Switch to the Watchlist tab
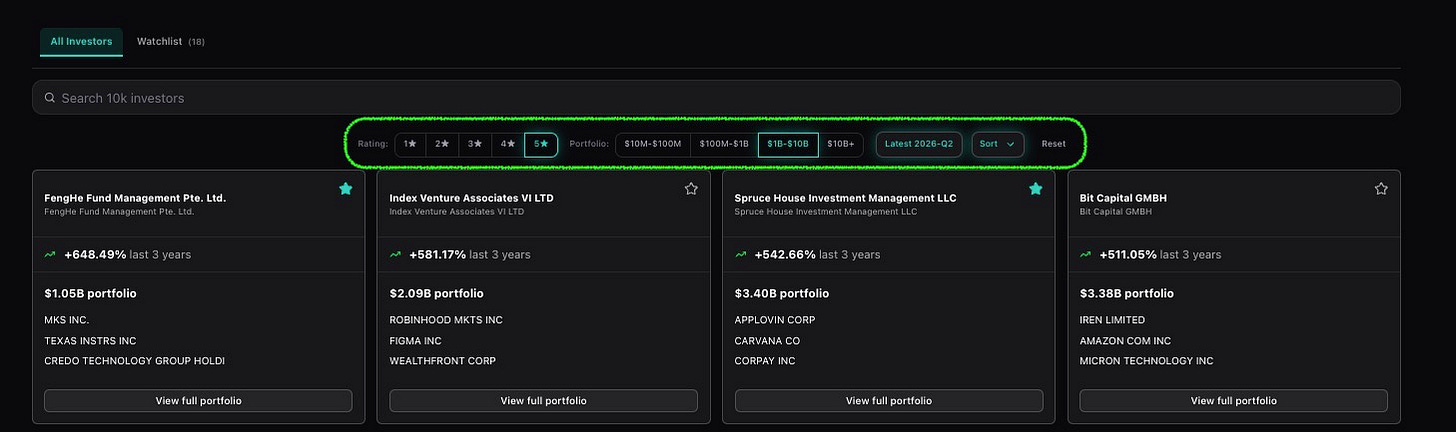The width and height of the screenshot is (1456, 432). (x=171, y=41)
